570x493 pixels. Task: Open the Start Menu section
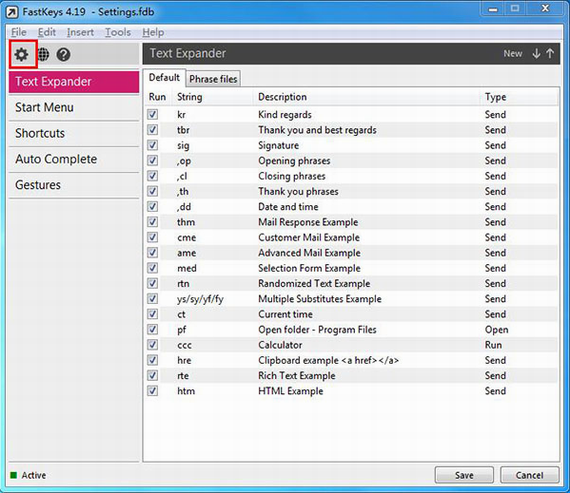point(74,108)
